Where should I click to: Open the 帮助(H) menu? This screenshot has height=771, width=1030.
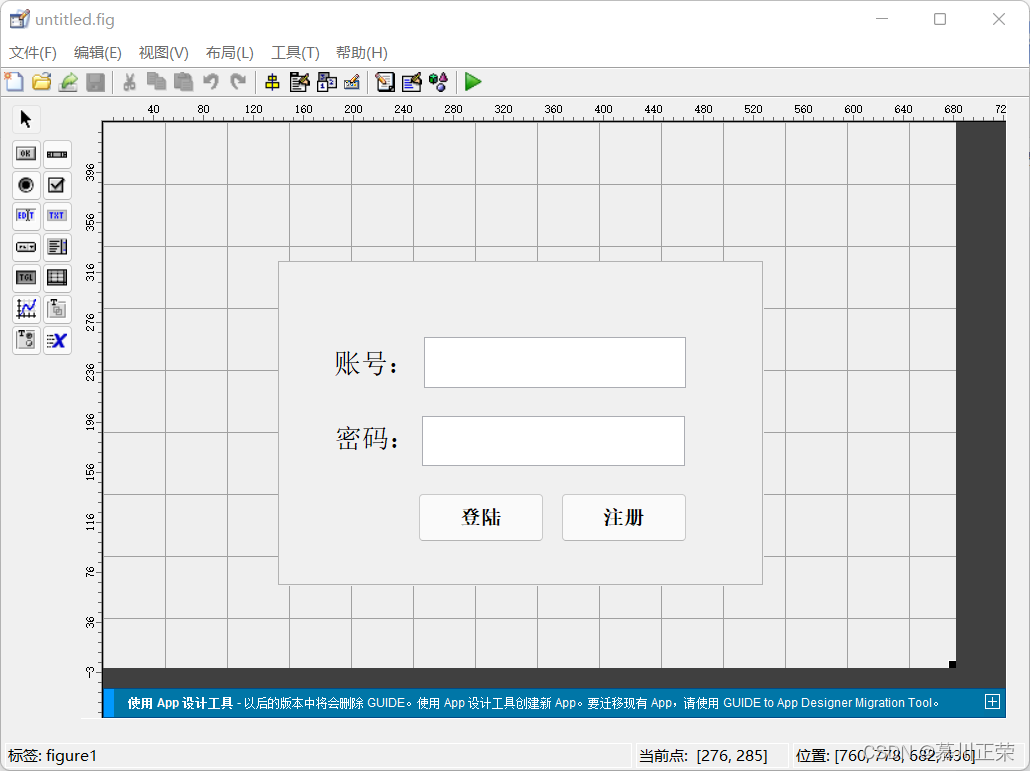tap(362, 53)
